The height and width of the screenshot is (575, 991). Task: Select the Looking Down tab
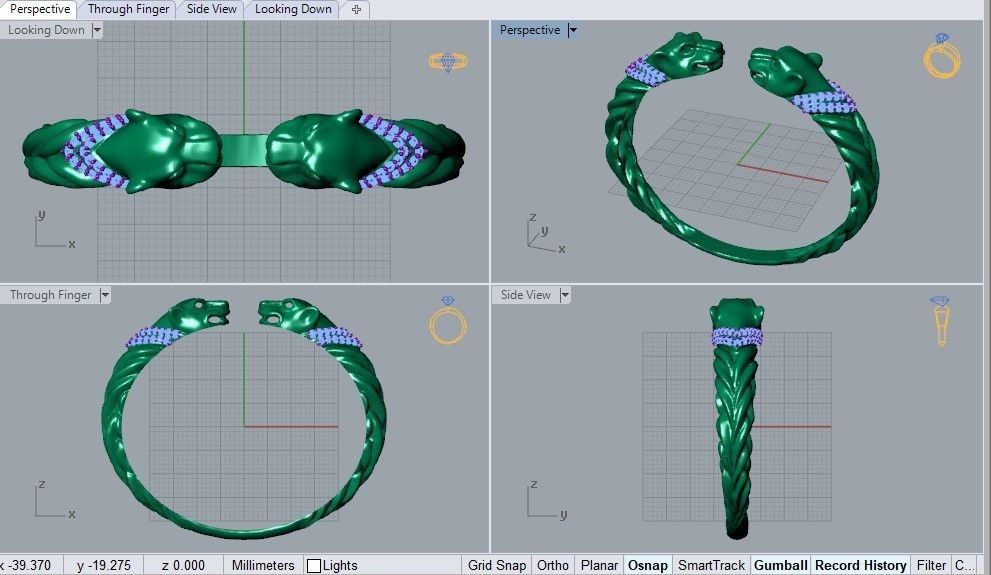(293, 9)
